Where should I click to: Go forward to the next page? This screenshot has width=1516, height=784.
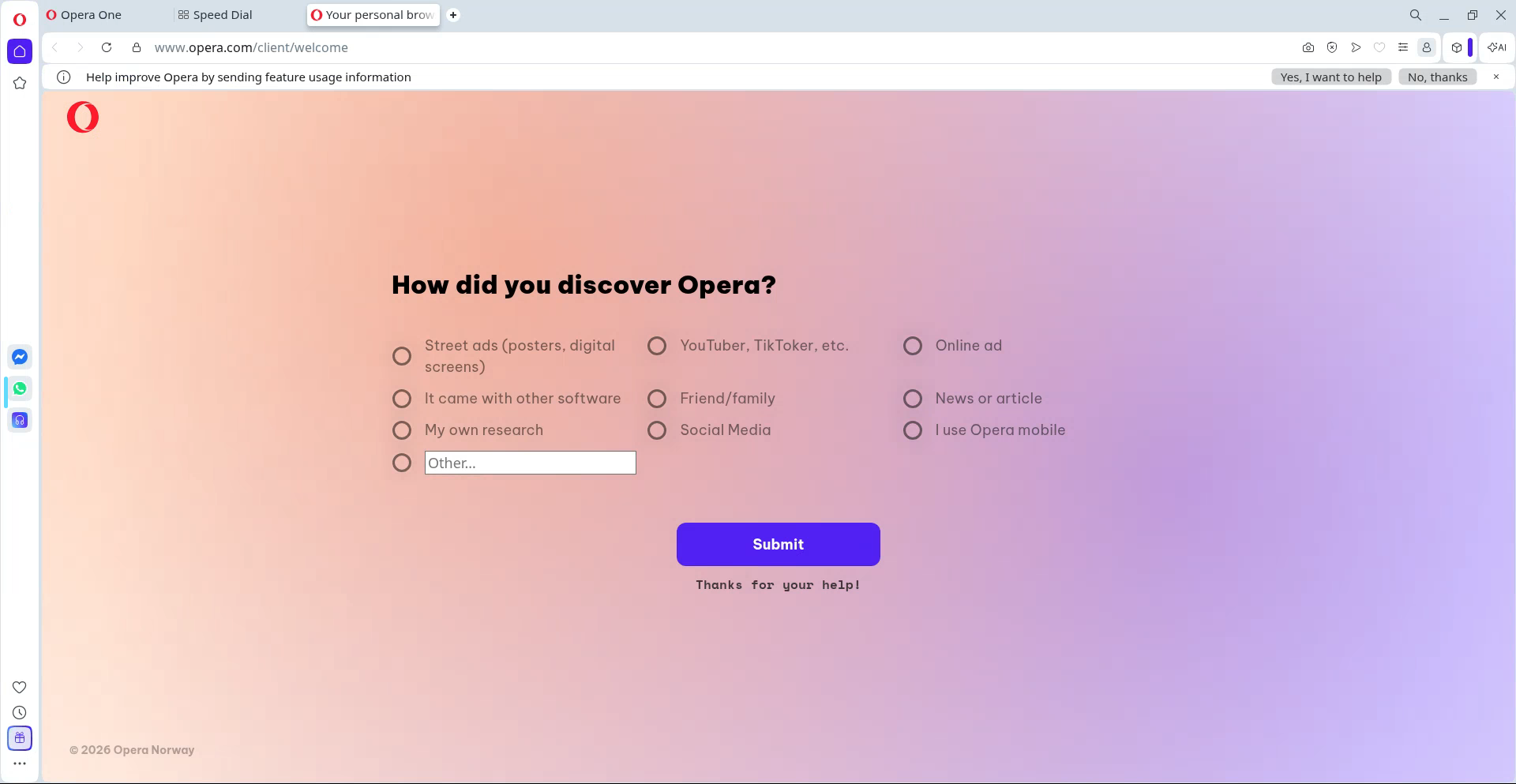pos(80,47)
